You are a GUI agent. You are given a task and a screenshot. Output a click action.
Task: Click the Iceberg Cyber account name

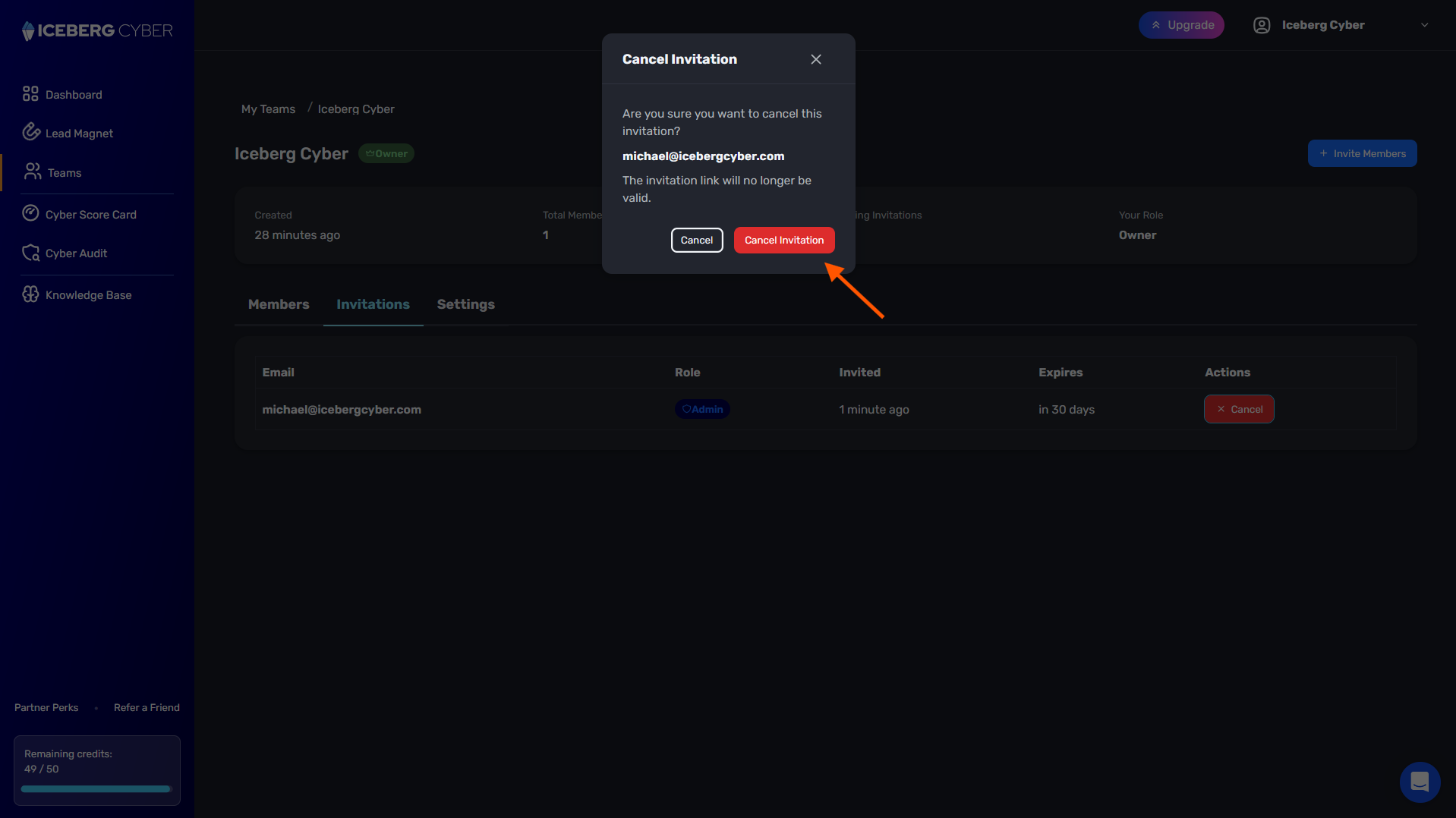(1323, 25)
